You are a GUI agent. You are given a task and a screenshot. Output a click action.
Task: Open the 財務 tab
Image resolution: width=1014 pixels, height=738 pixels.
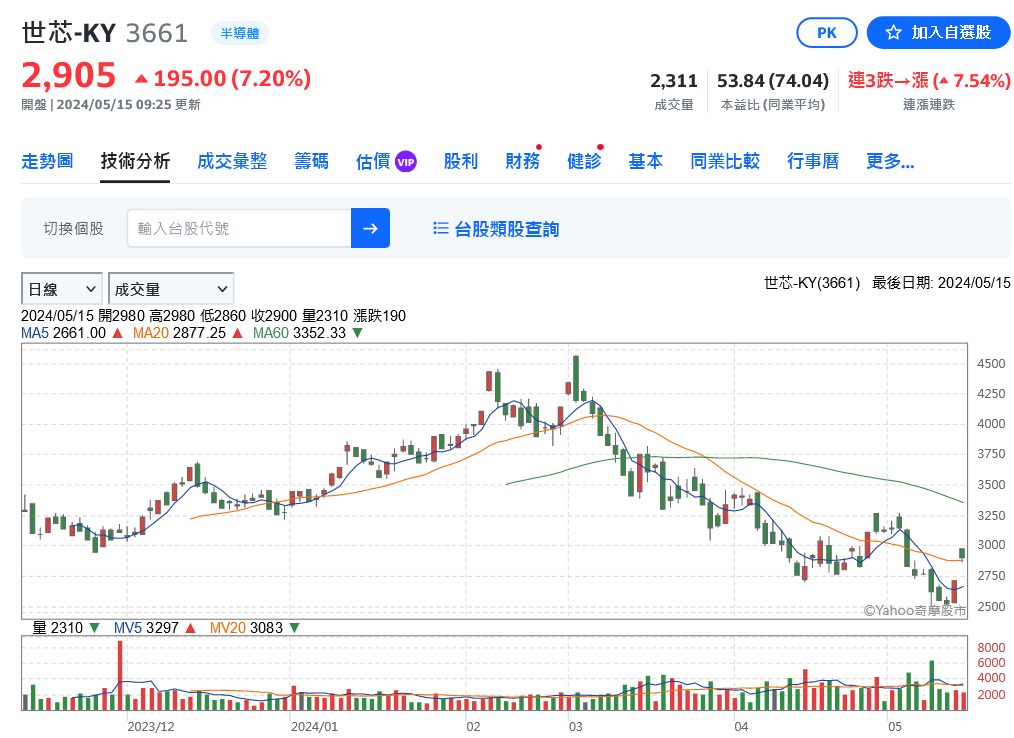click(x=523, y=161)
